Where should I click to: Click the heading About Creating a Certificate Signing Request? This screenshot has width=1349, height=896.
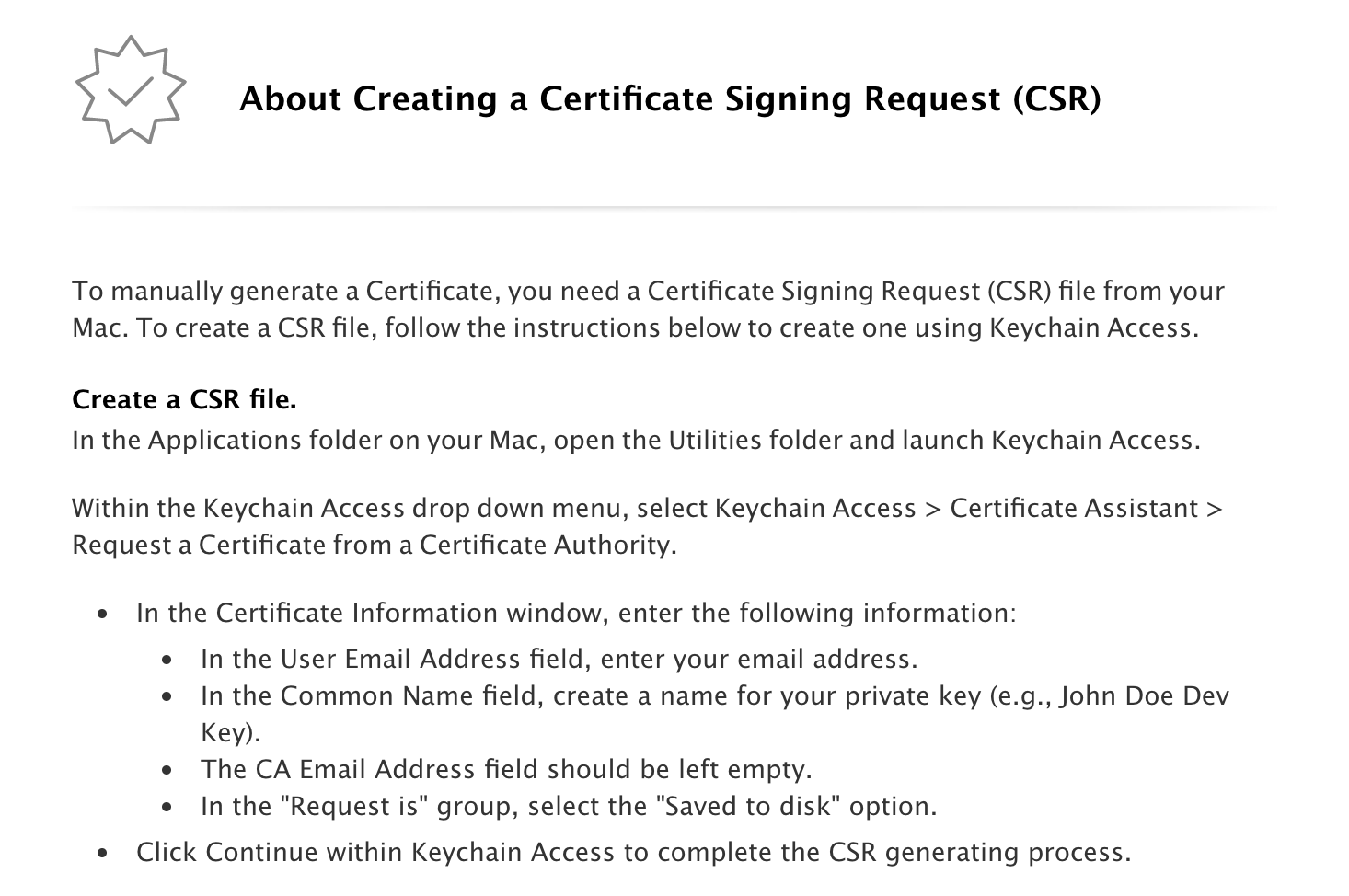tap(670, 98)
